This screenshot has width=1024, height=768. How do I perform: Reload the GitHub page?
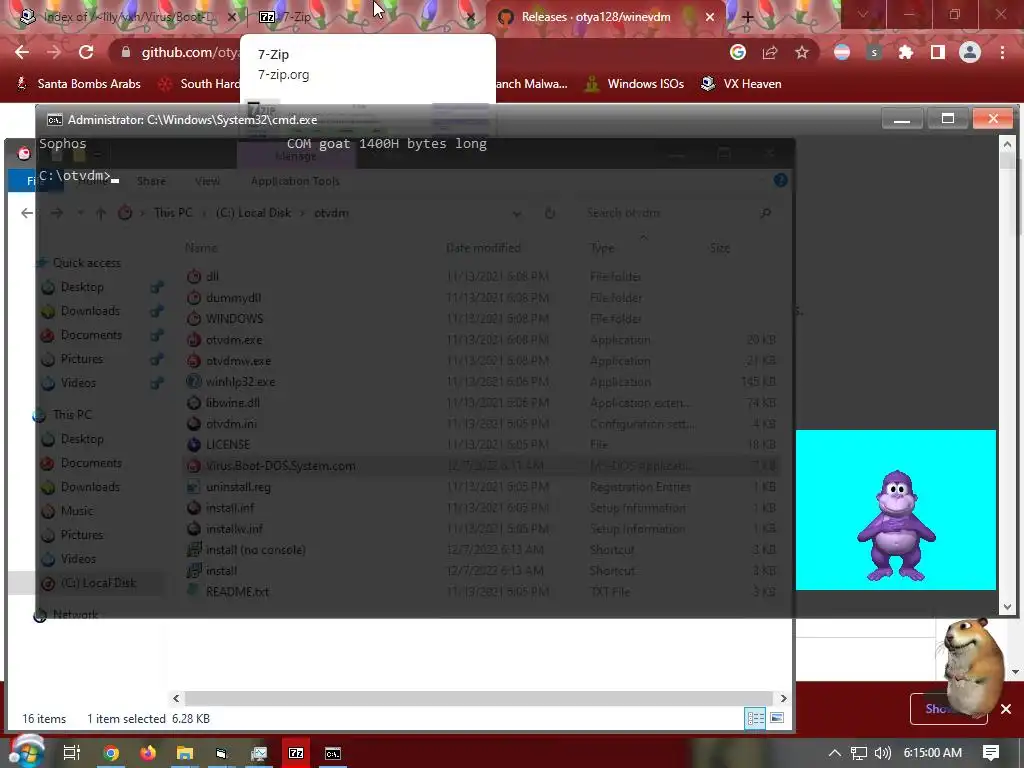click(86, 52)
